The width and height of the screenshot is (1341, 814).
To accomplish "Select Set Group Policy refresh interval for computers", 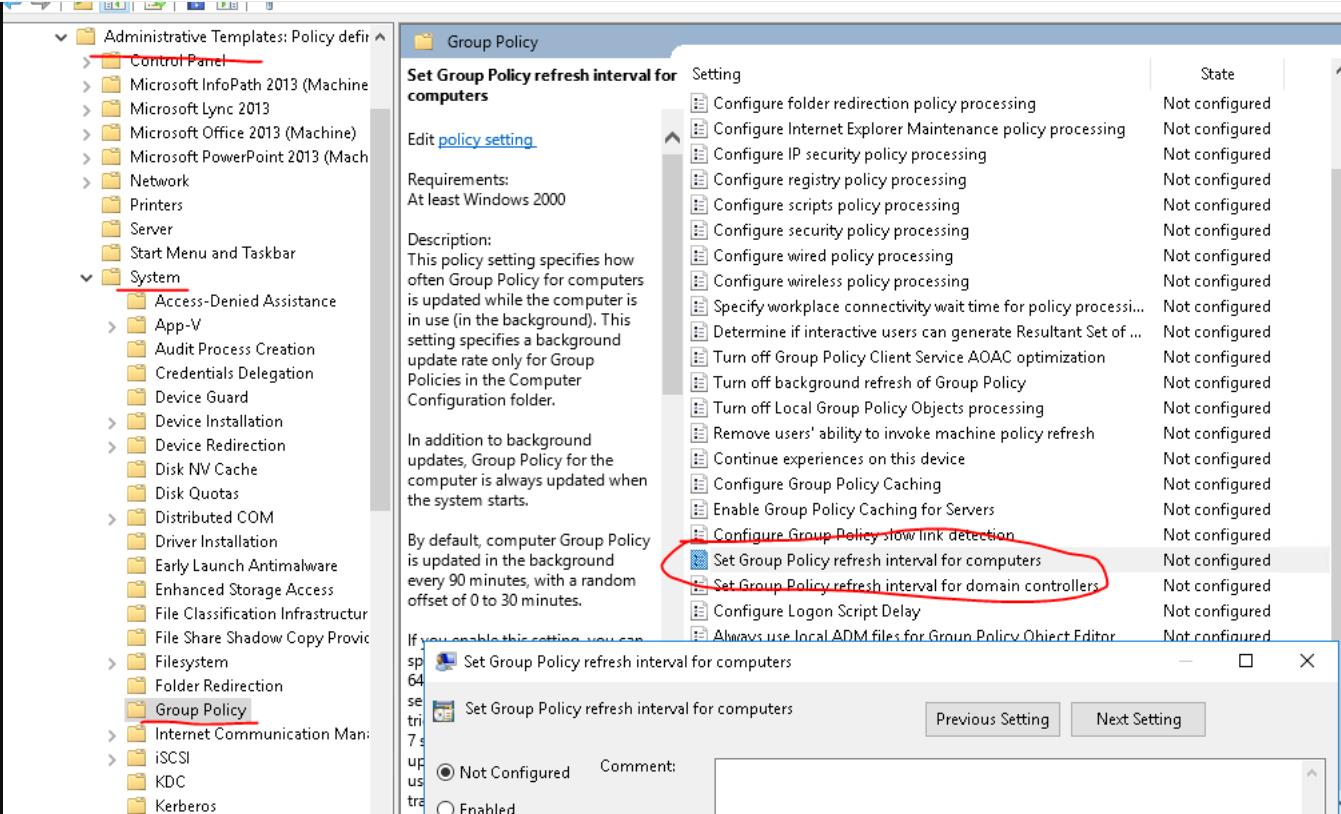I will click(877, 560).
